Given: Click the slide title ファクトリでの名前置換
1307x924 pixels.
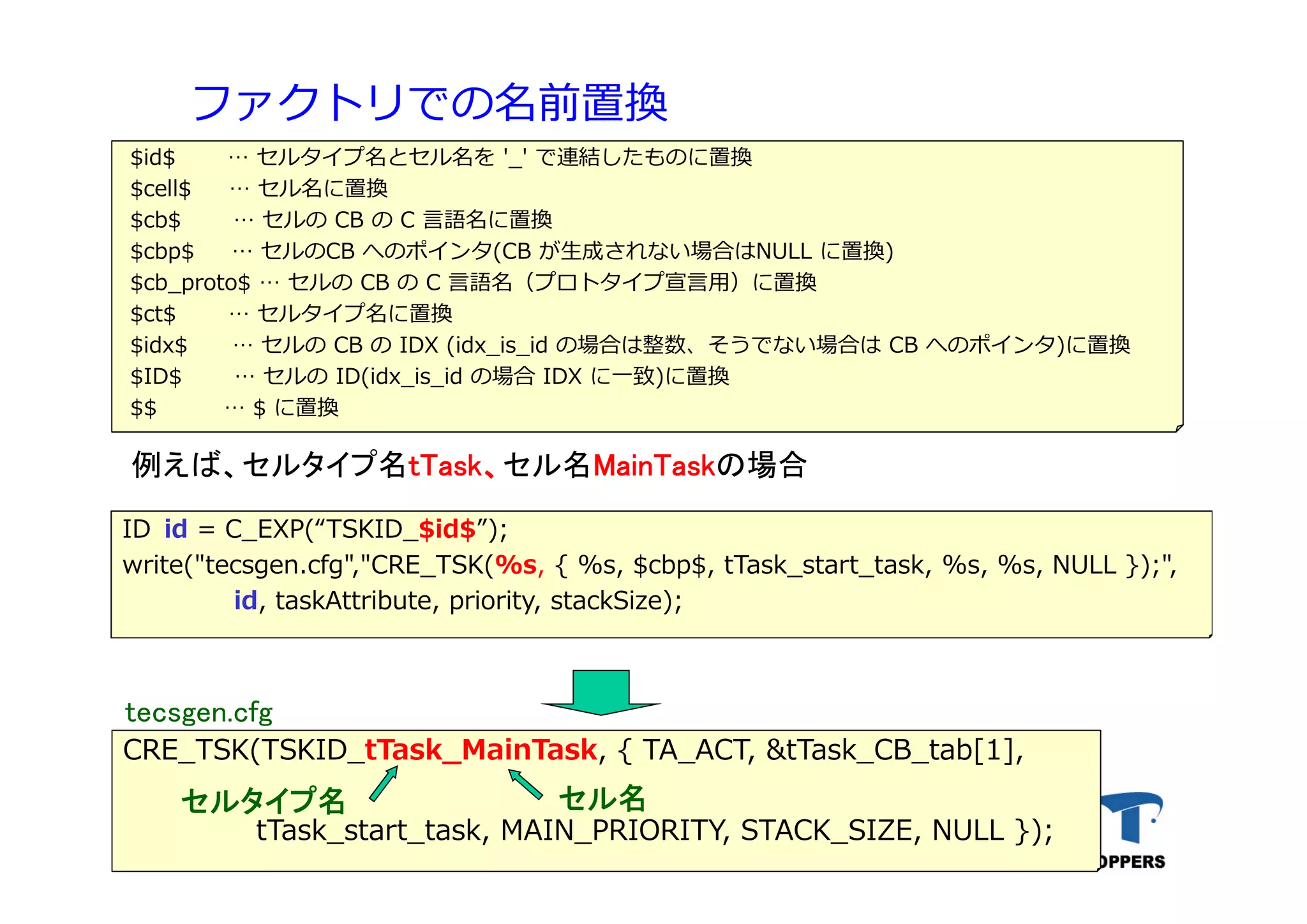Looking at the screenshot, I should point(429,103).
